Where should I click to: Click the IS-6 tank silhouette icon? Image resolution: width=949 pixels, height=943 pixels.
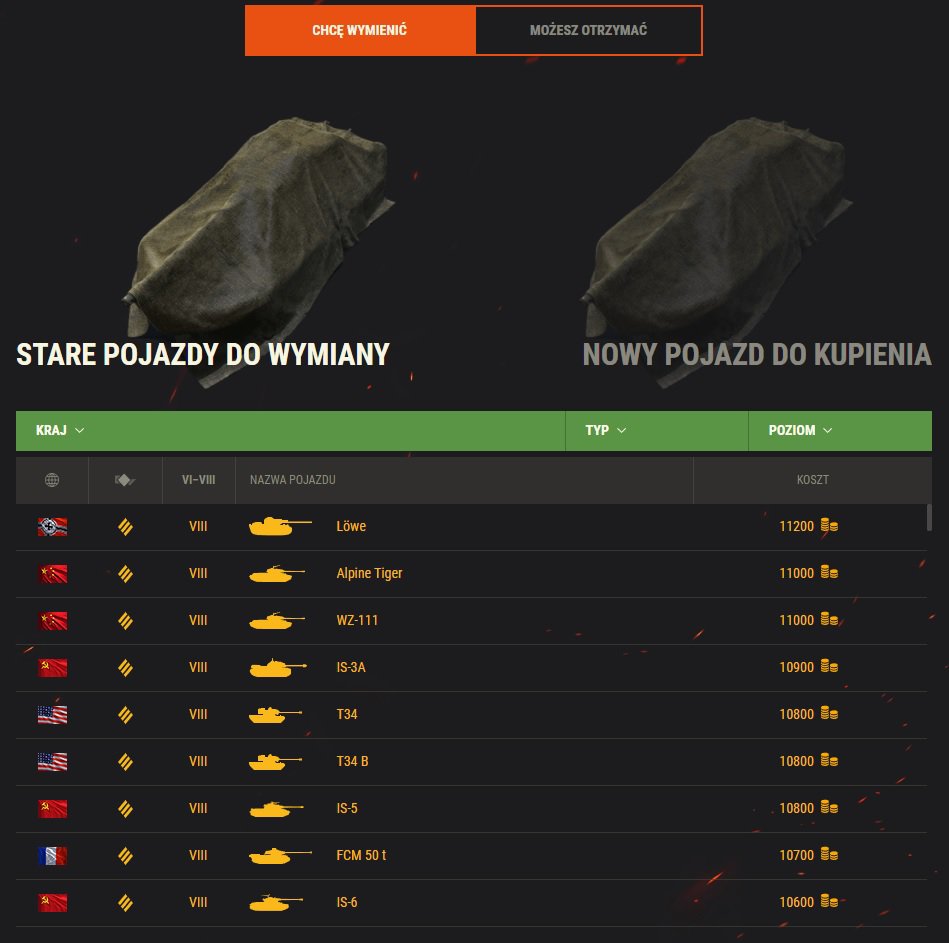click(x=276, y=902)
